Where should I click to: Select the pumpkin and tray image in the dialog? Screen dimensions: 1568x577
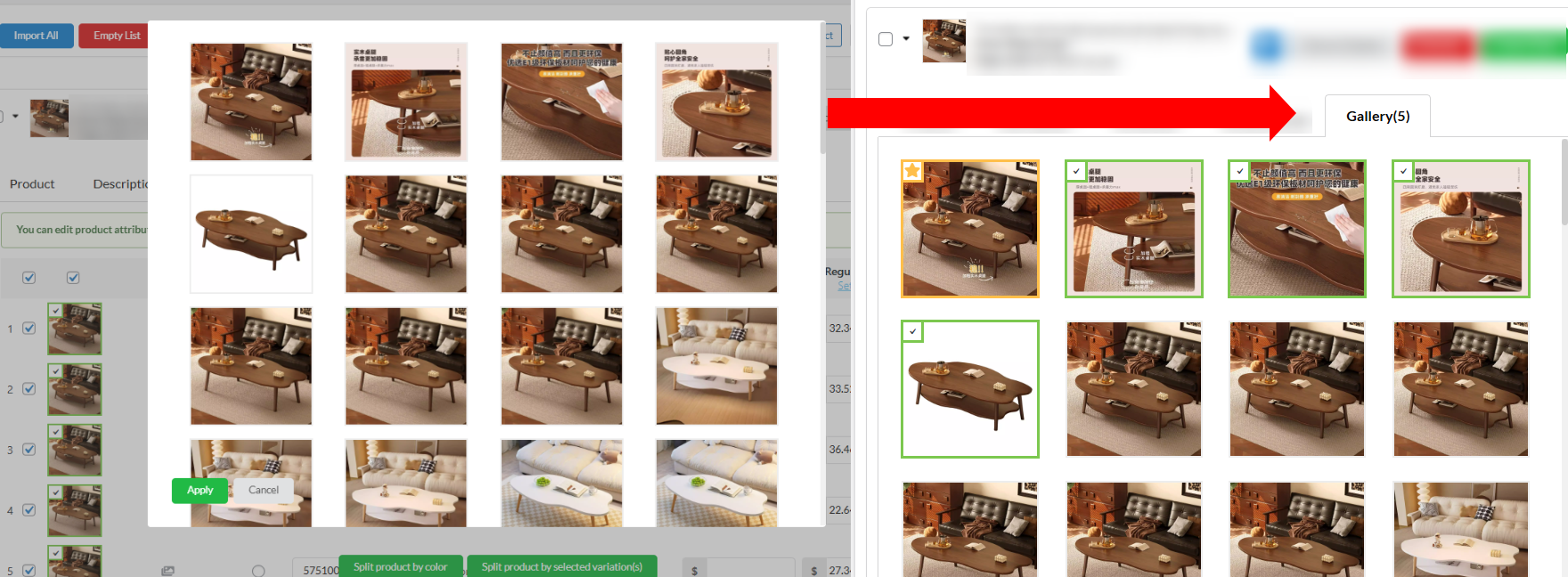point(716,102)
